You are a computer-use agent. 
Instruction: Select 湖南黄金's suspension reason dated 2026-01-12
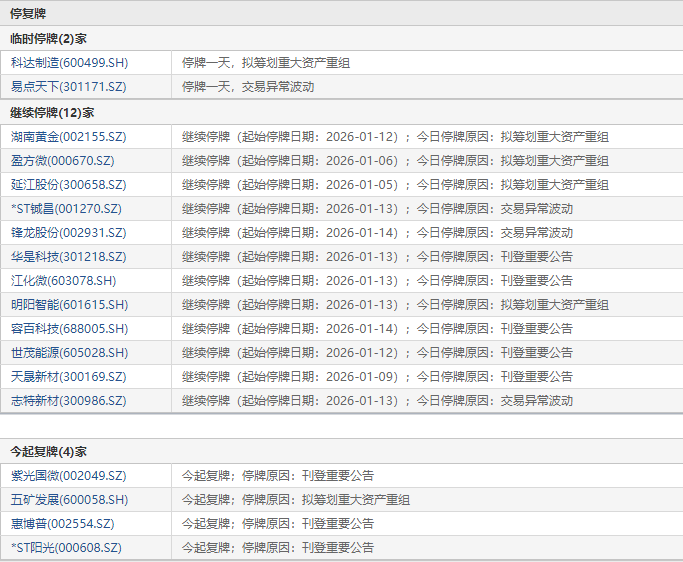395,137
